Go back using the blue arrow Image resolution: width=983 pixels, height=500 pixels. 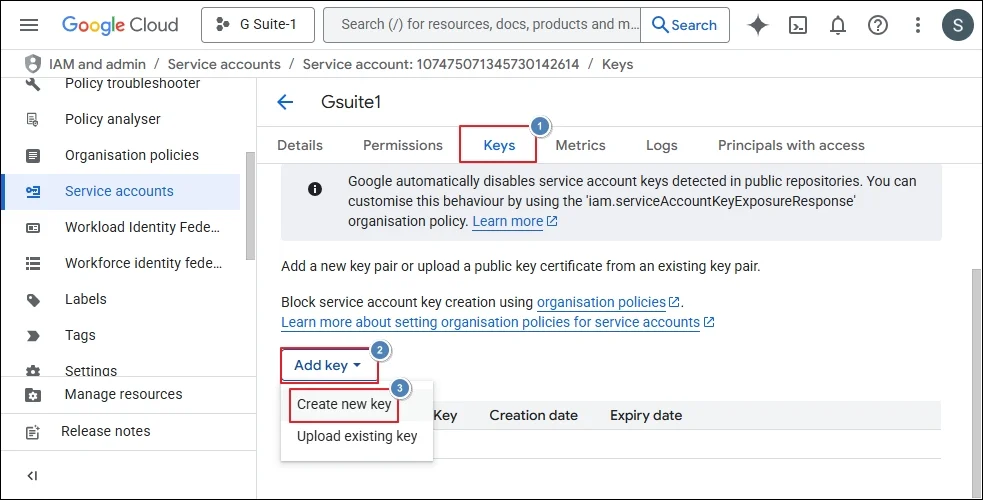285,102
